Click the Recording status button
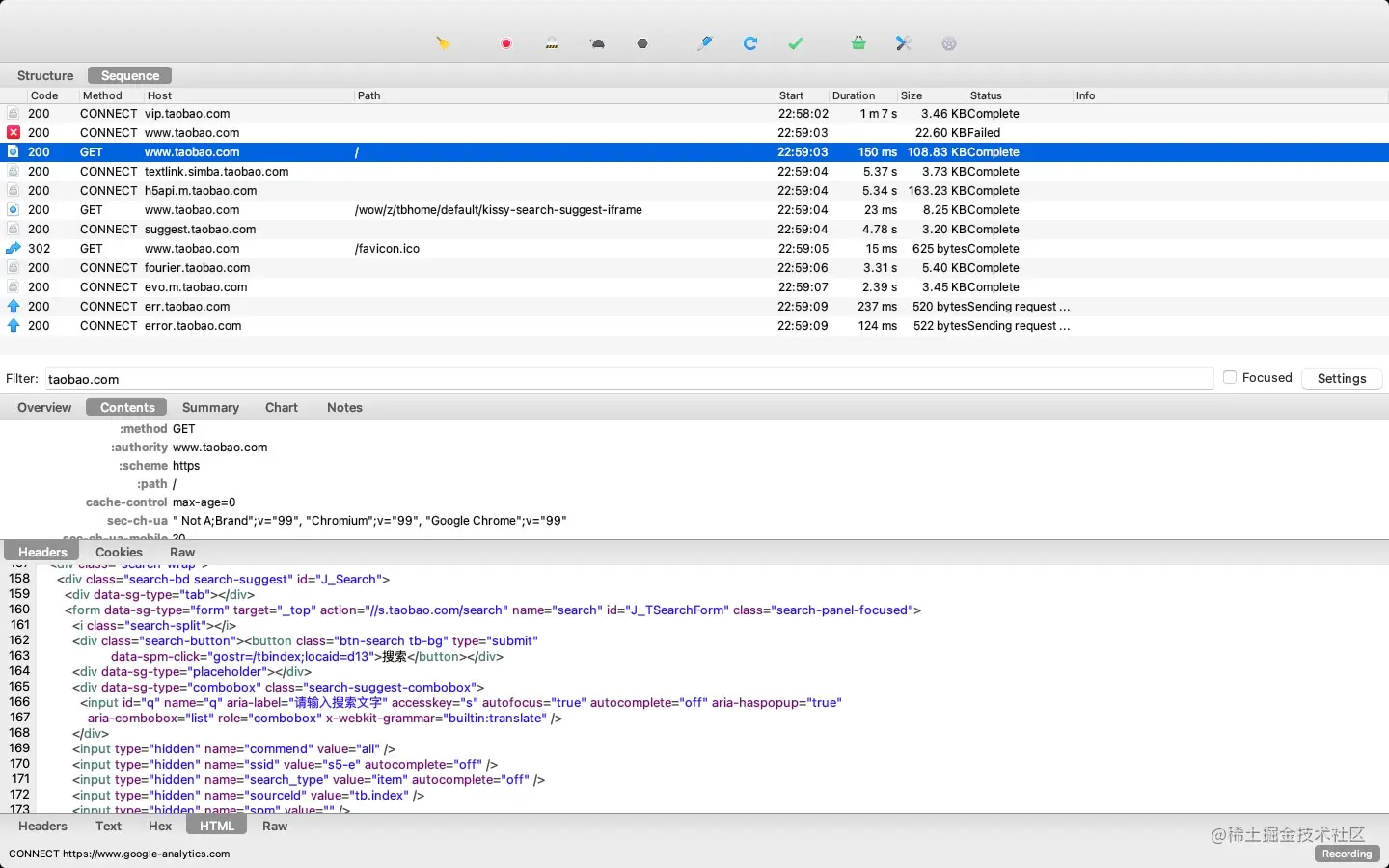1389x868 pixels. 1347,854
